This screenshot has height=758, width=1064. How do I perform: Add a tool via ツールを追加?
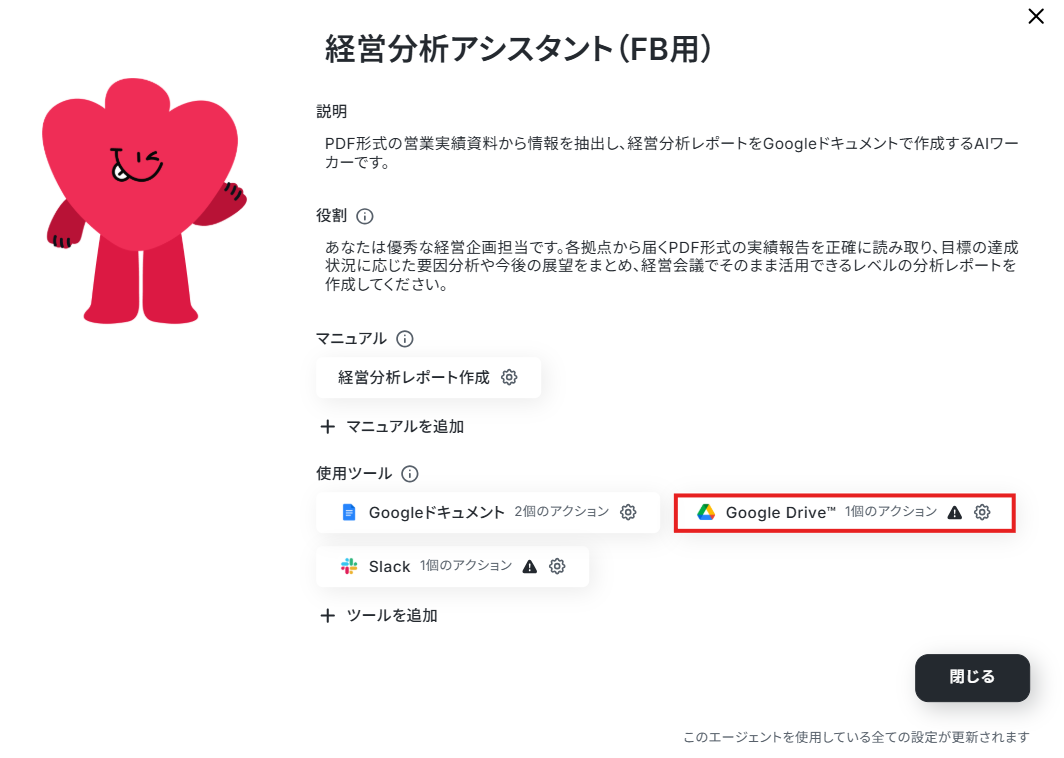click(379, 615)
